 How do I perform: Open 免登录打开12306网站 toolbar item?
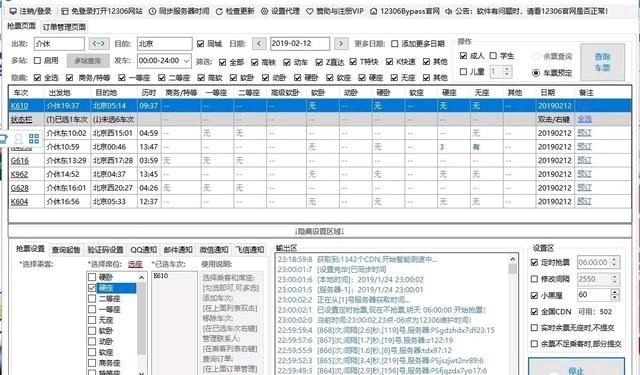[x=102, y=11]
